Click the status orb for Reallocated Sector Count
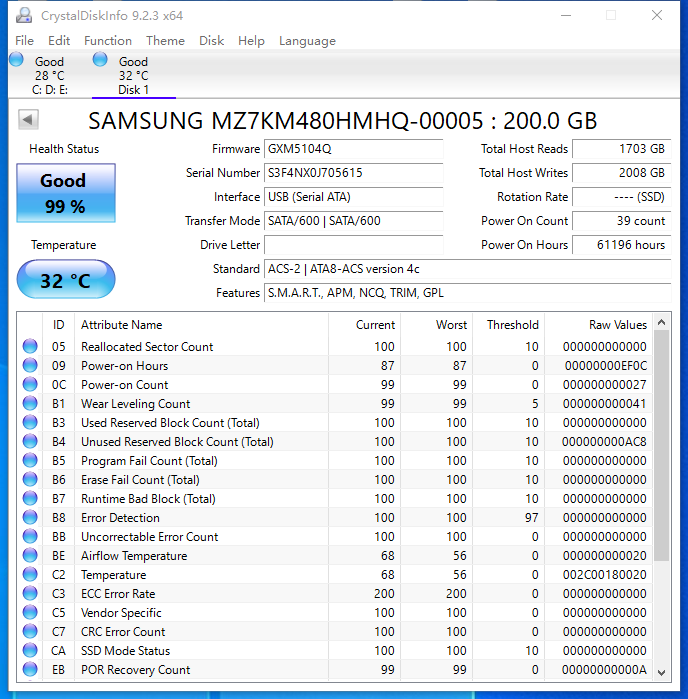 30,346
